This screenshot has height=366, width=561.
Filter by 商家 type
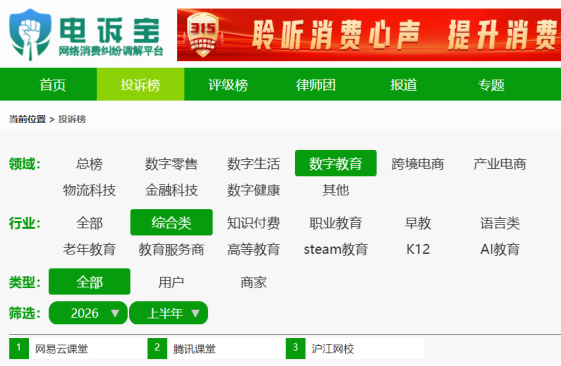[253, 282]
